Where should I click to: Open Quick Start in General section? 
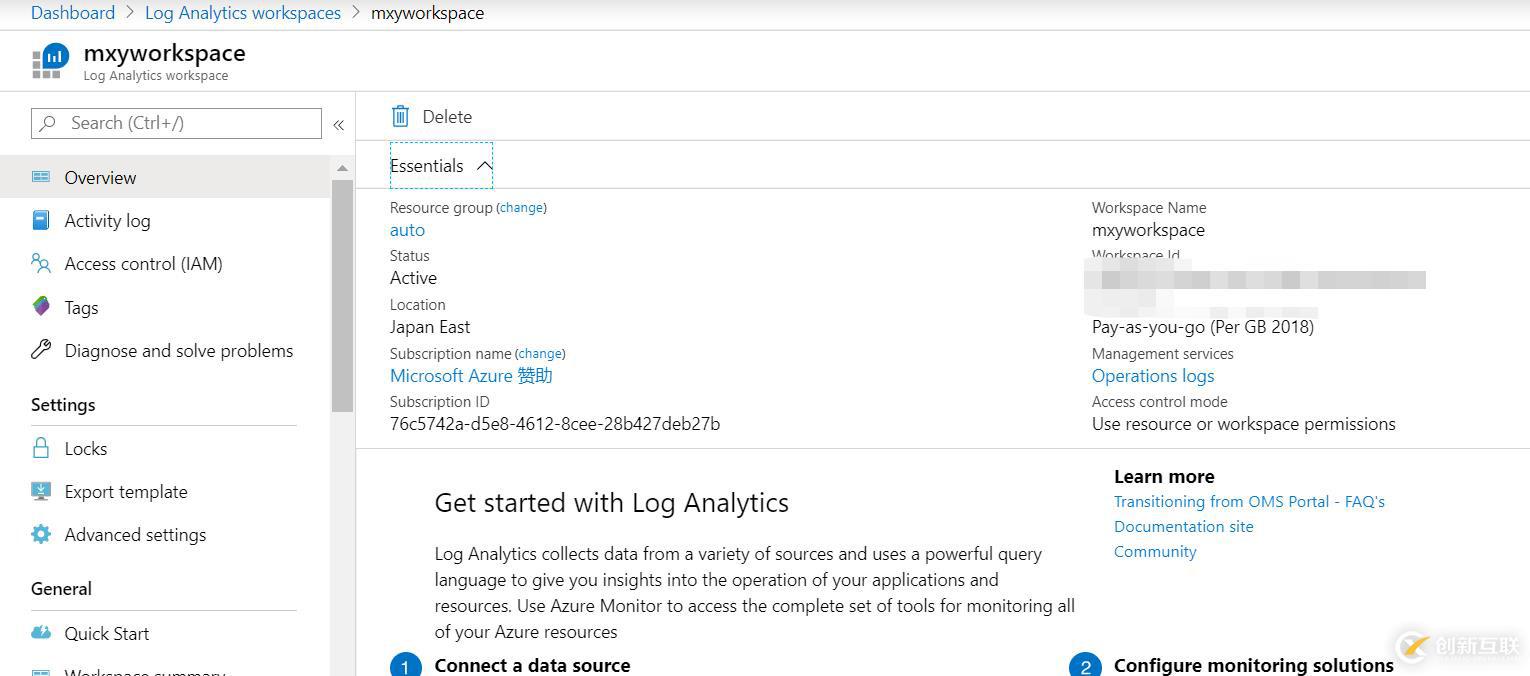[40, 633]
